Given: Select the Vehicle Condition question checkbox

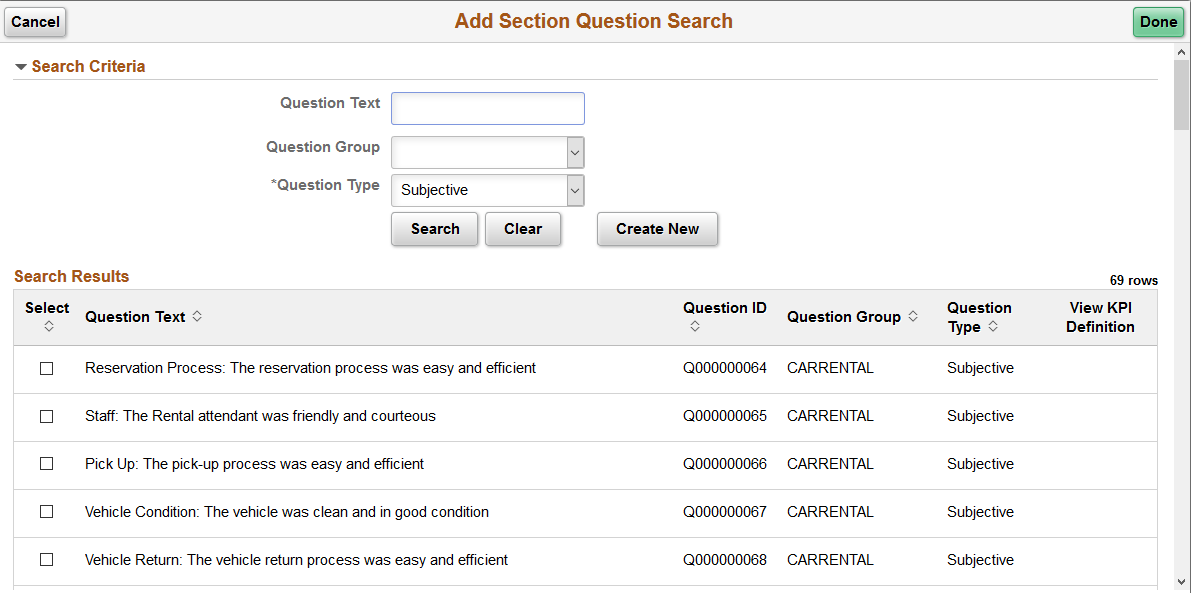Looking at the screenshot, I should tap(45, 512).
